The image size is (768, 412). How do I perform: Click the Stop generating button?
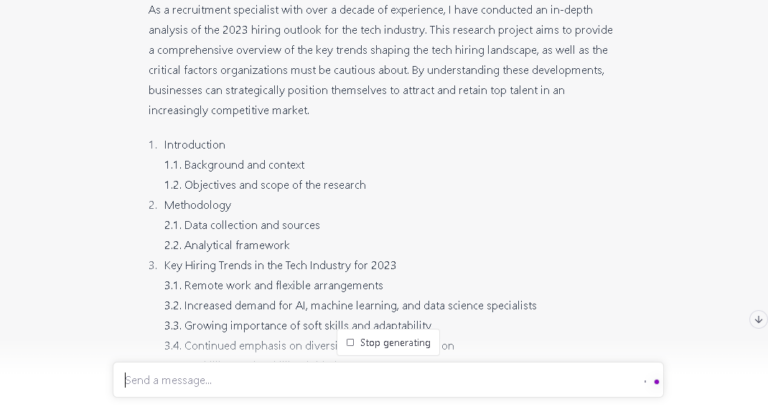[388, 343]
